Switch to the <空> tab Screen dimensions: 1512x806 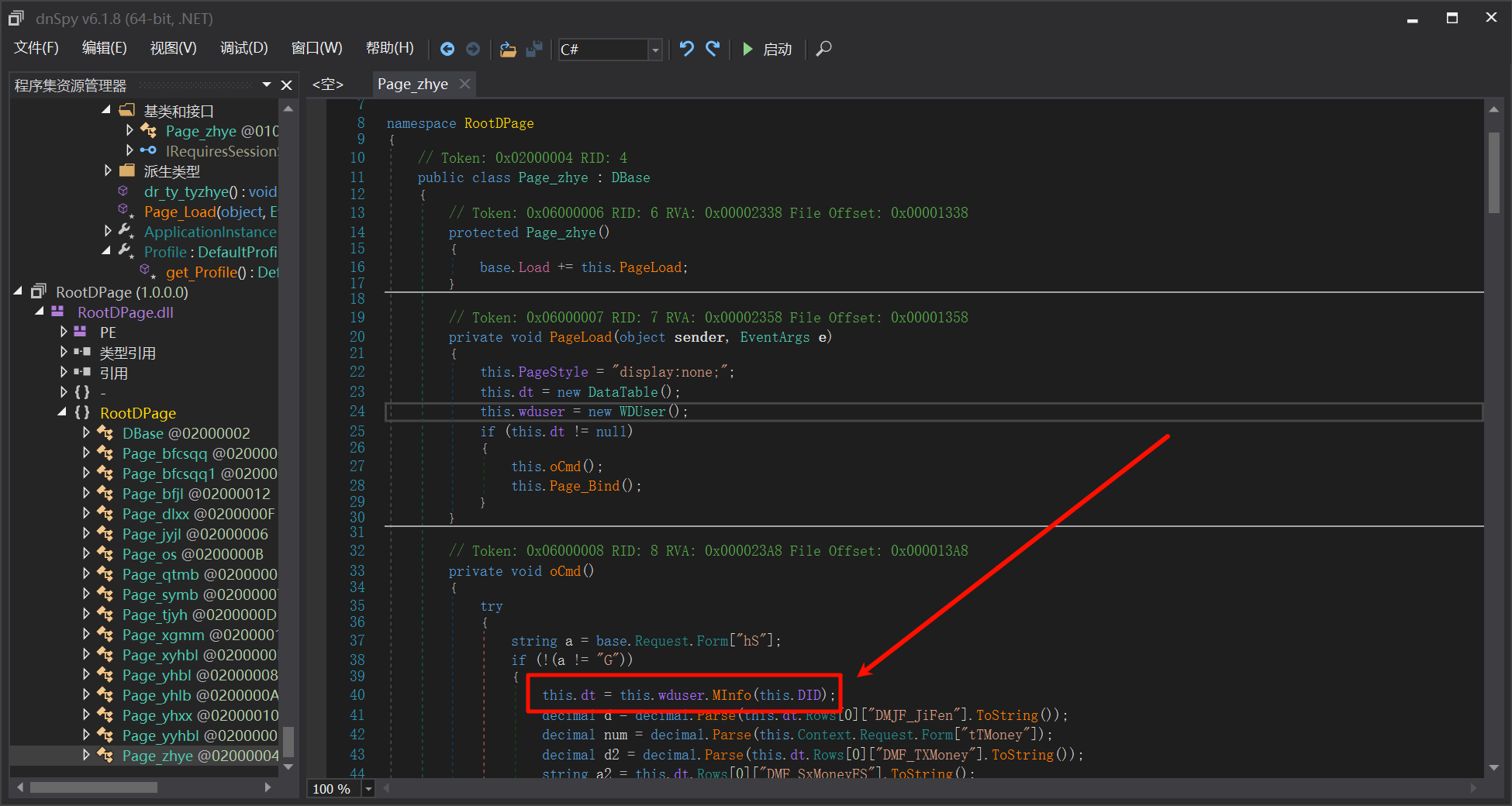[327, 84]
